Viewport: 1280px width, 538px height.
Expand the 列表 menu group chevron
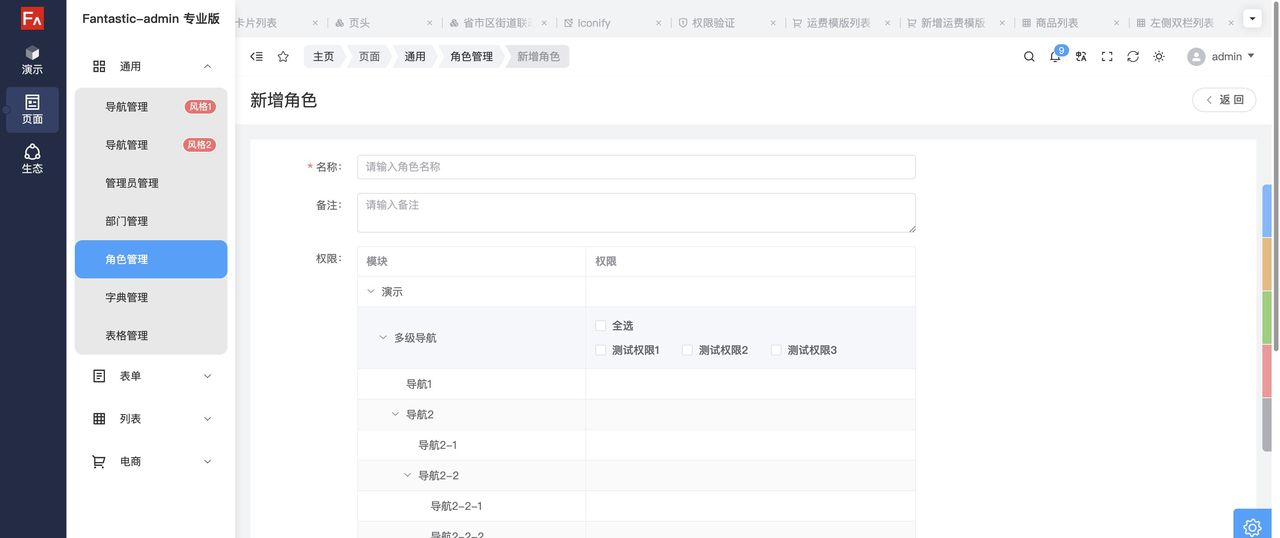(207, 419)
